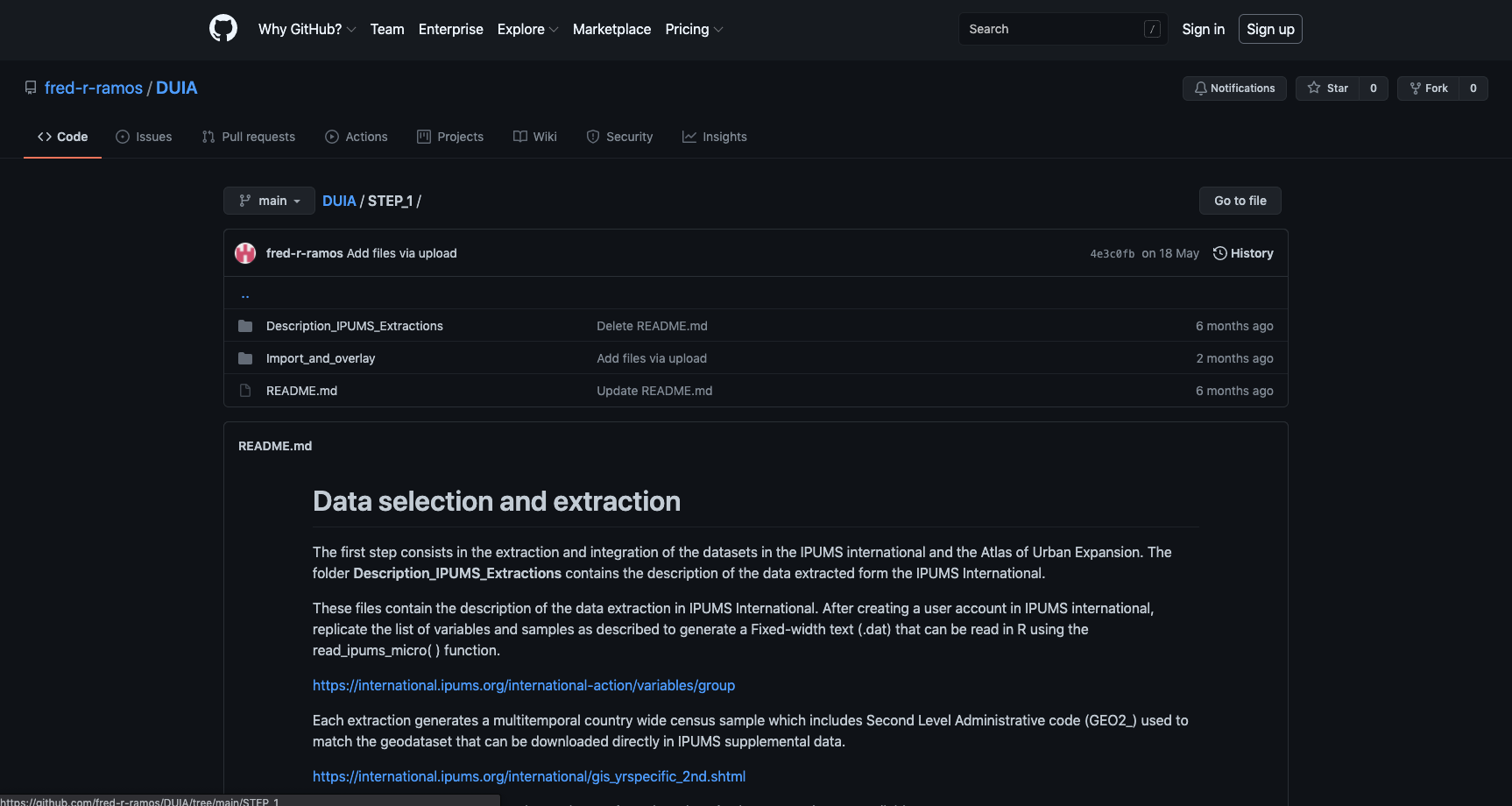Image resolution: width=1512 pixels, height=806 pixels.
Task: Expand the main branch dropdown
Action: click(x=269, y=201)
